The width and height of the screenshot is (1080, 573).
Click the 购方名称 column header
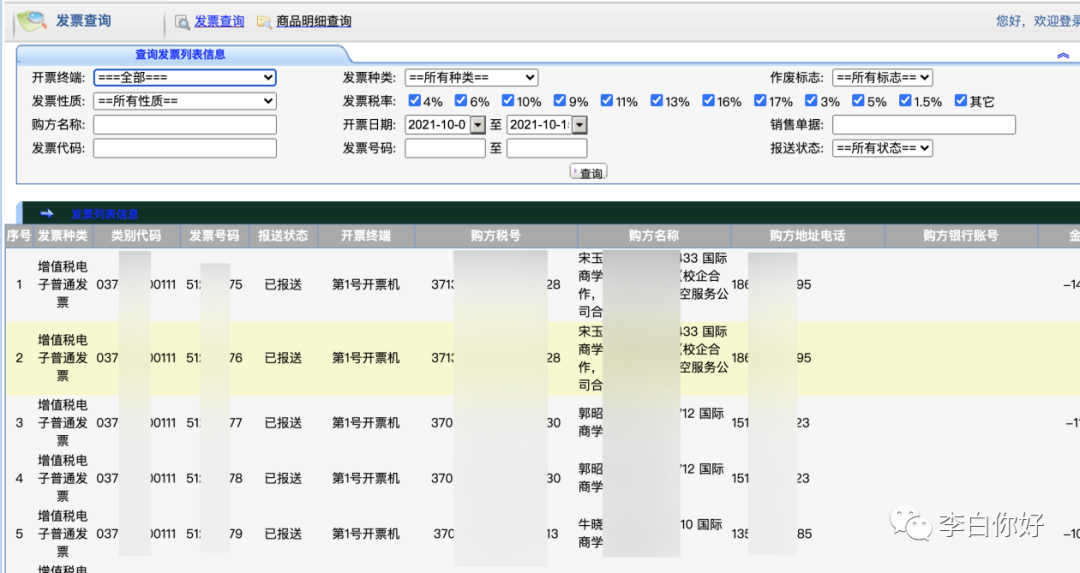tap(654, 236)
